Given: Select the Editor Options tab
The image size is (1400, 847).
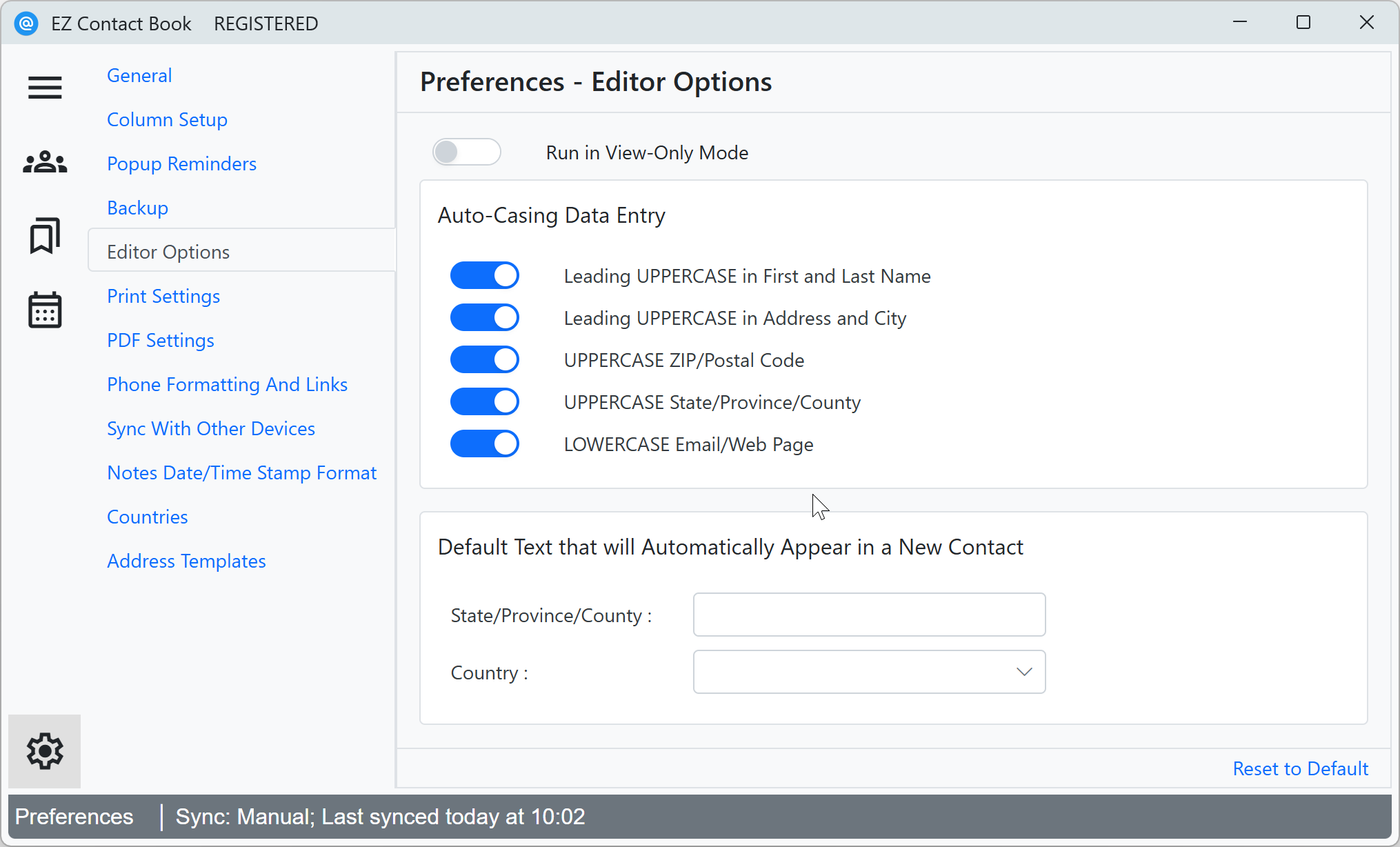Looking at the screenshot, I should (x=168, y=251).
